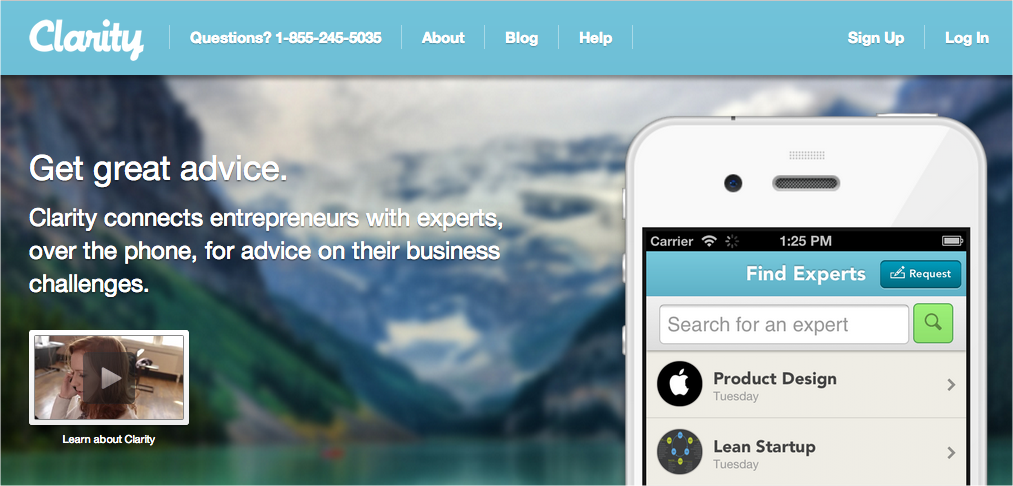Click the loading spinner beside Wi-Fi icon
1013x486 pixels.
click(x=732, y=241)
